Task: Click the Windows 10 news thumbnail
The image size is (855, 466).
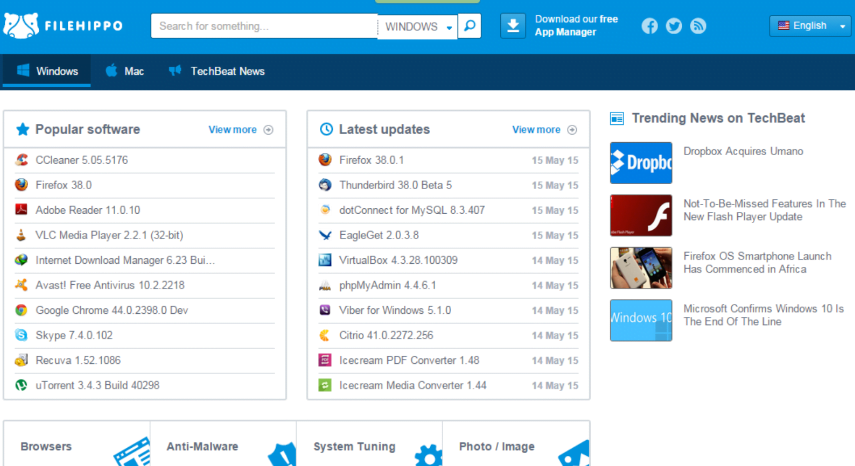Action: click(641, 320)
